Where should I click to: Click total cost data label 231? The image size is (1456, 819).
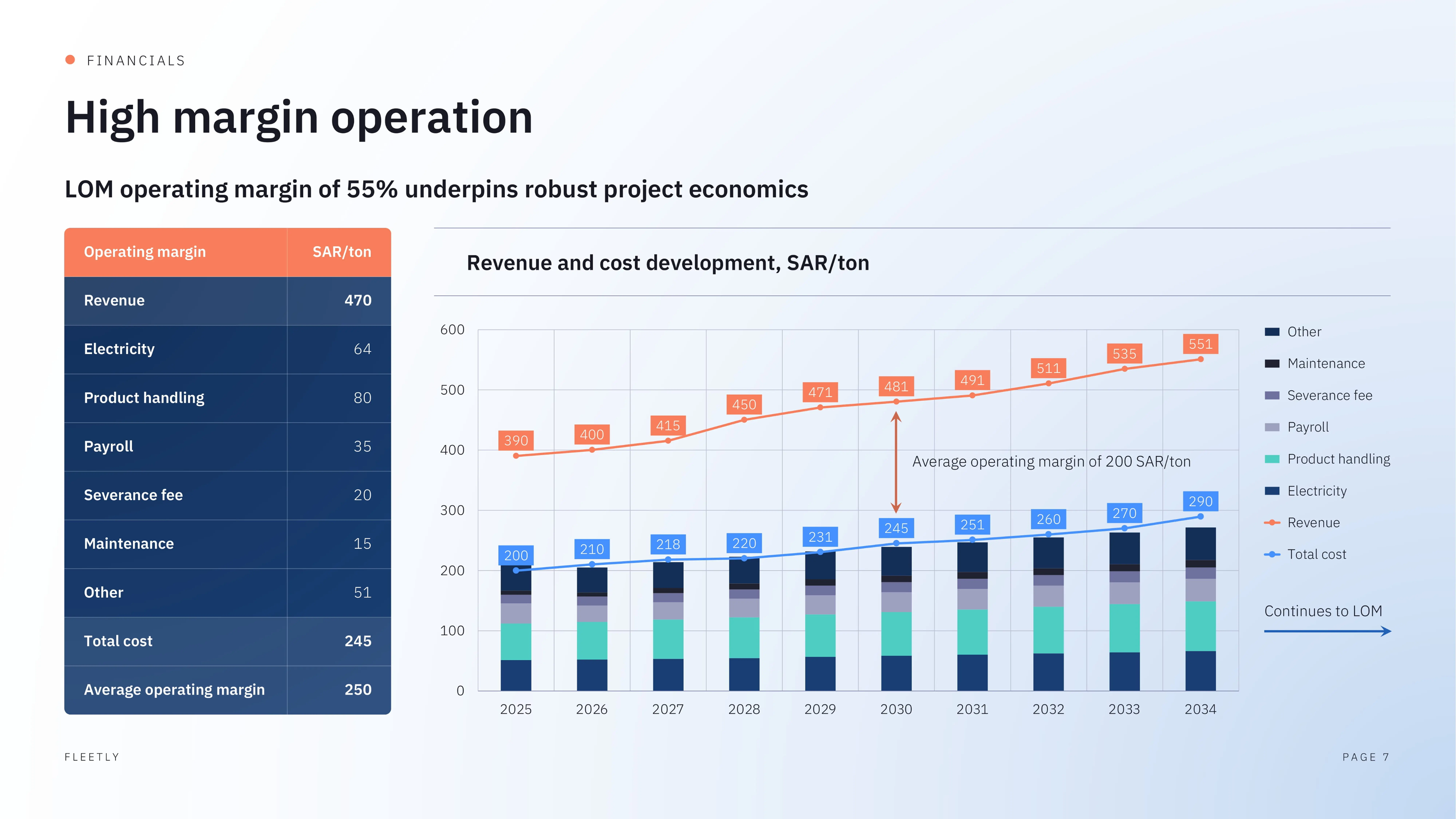(820, 537)
